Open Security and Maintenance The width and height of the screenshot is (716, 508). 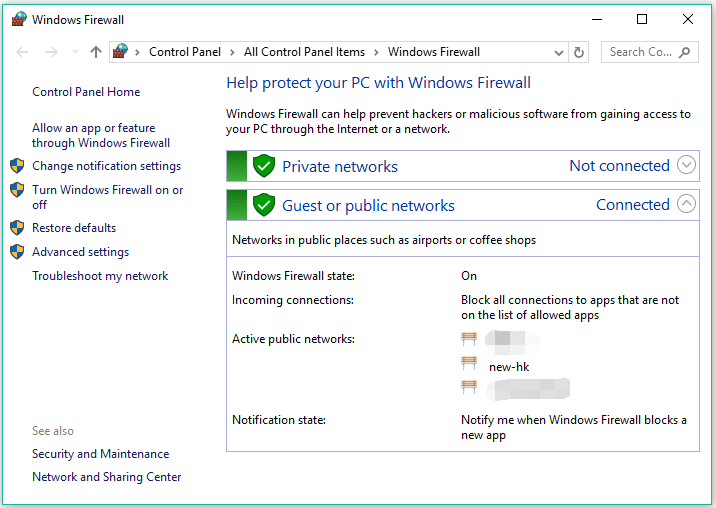point(100,454)
